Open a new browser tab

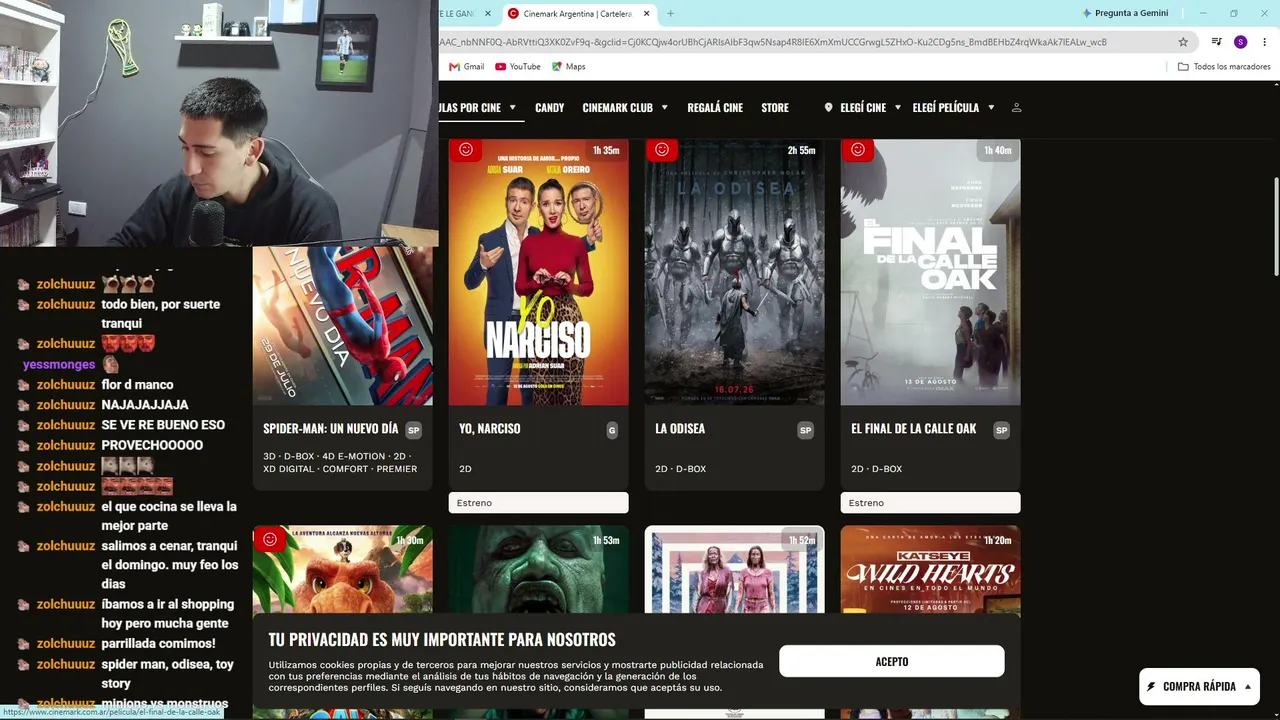point(670,13)
